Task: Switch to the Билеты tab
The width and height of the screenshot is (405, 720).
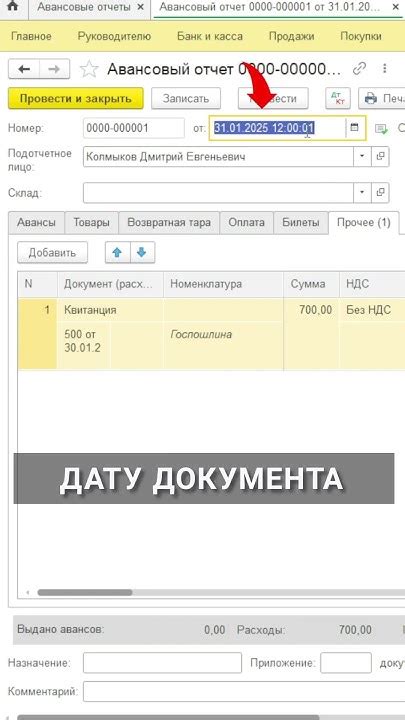Action: click(x=301, y=223)
